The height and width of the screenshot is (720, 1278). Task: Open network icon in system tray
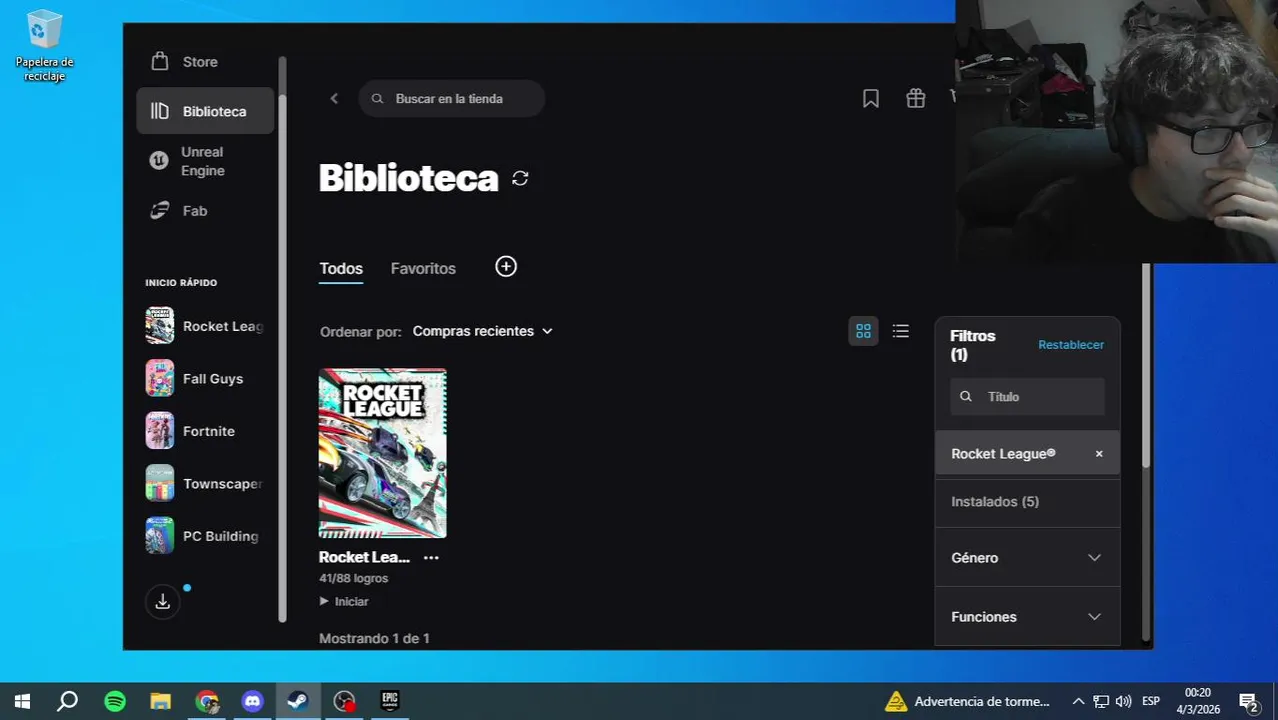[1101, 701]
